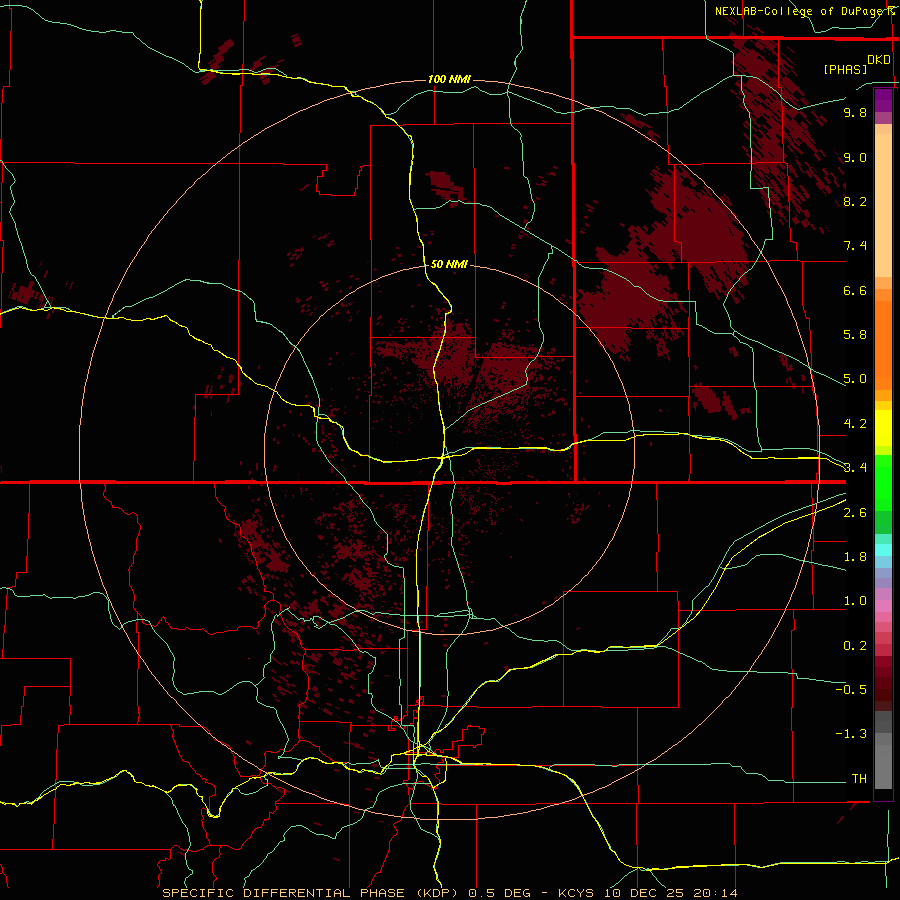Click the bright green color bar segment

(883, 481)
